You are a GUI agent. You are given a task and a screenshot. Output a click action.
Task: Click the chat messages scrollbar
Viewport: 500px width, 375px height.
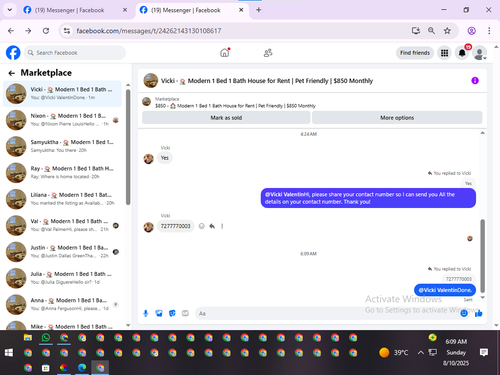(x=482, y=256)
